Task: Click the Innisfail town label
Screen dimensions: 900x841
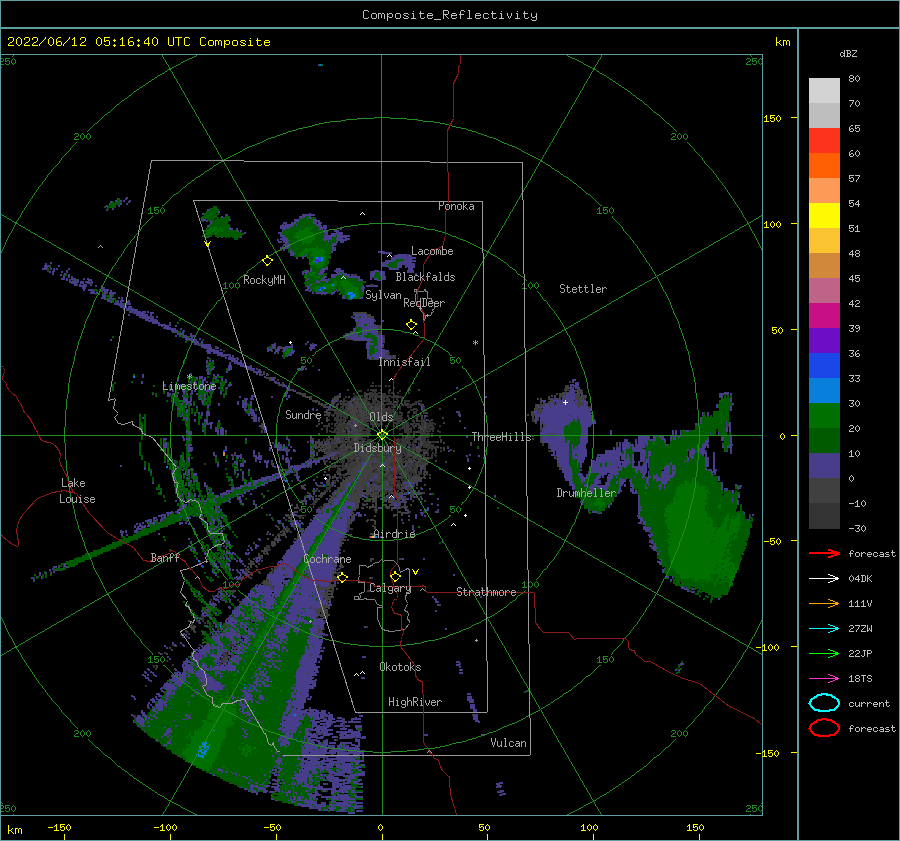Action: [404, 362]
